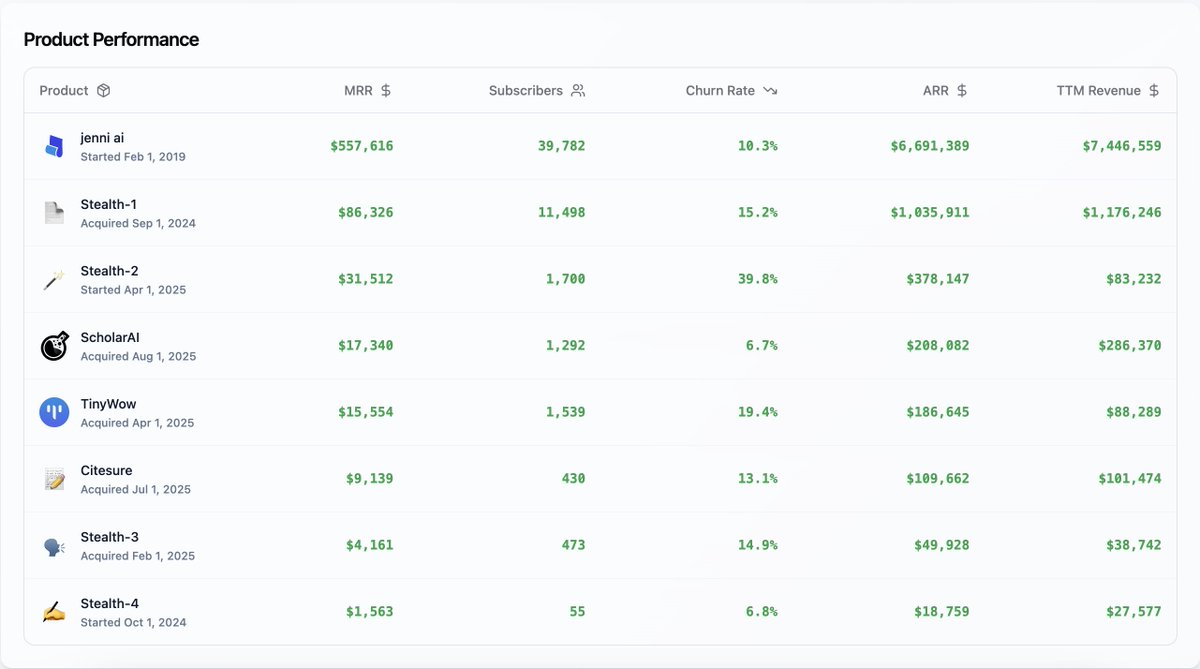Image resolution: width=1200 pixels, height=669 pixels.
Task: Select the jenni ai product name
Action: point(103,138)
